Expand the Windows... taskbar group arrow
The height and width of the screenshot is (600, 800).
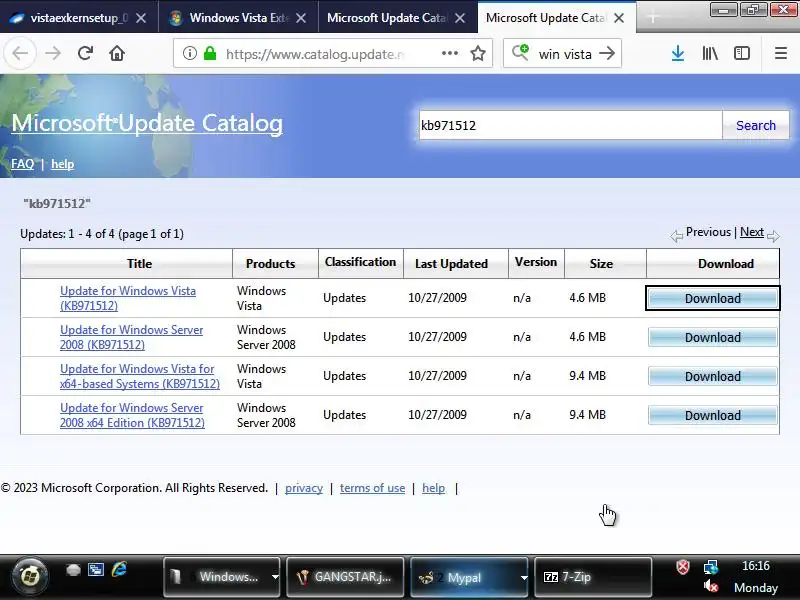(x=275, y=577)
